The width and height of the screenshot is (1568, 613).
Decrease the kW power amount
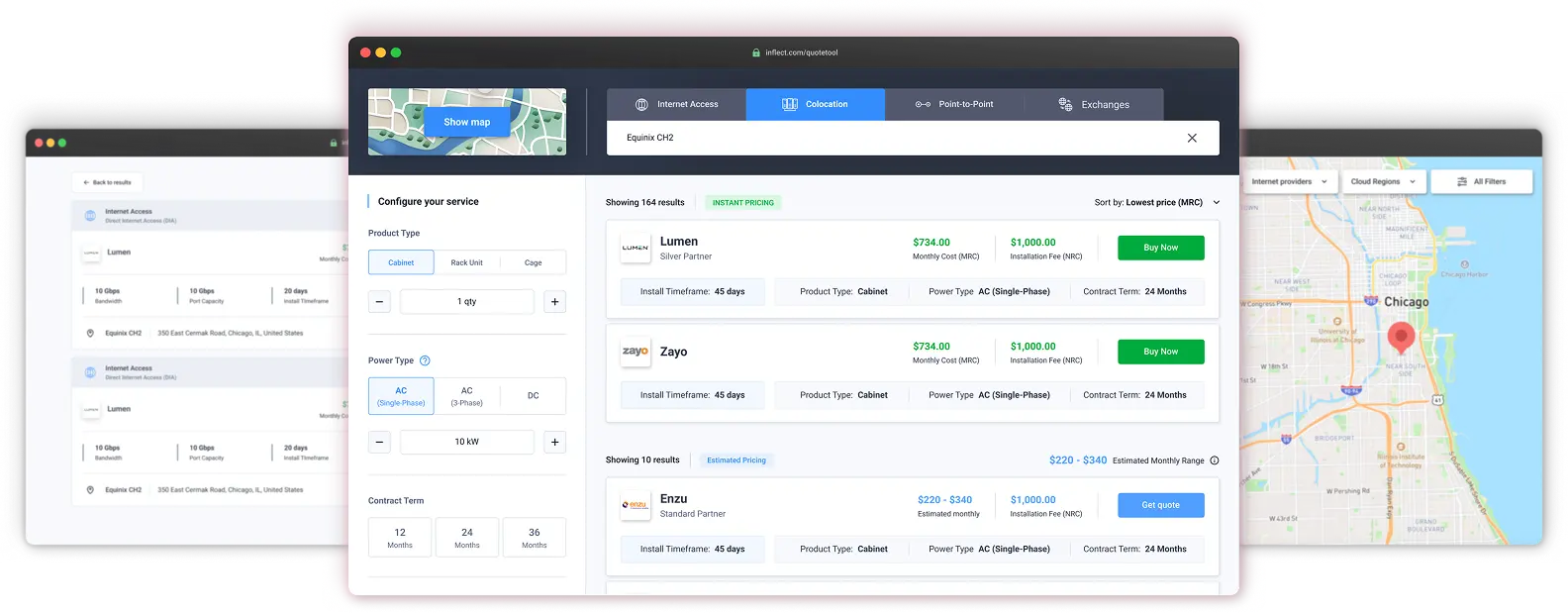[x=379, y=442]
